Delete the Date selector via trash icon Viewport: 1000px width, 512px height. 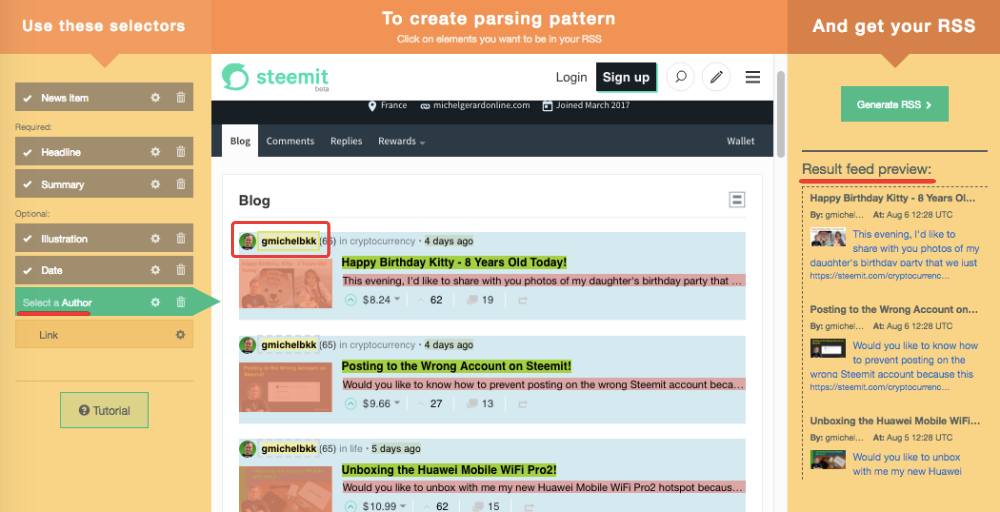(x=180, y=270)
